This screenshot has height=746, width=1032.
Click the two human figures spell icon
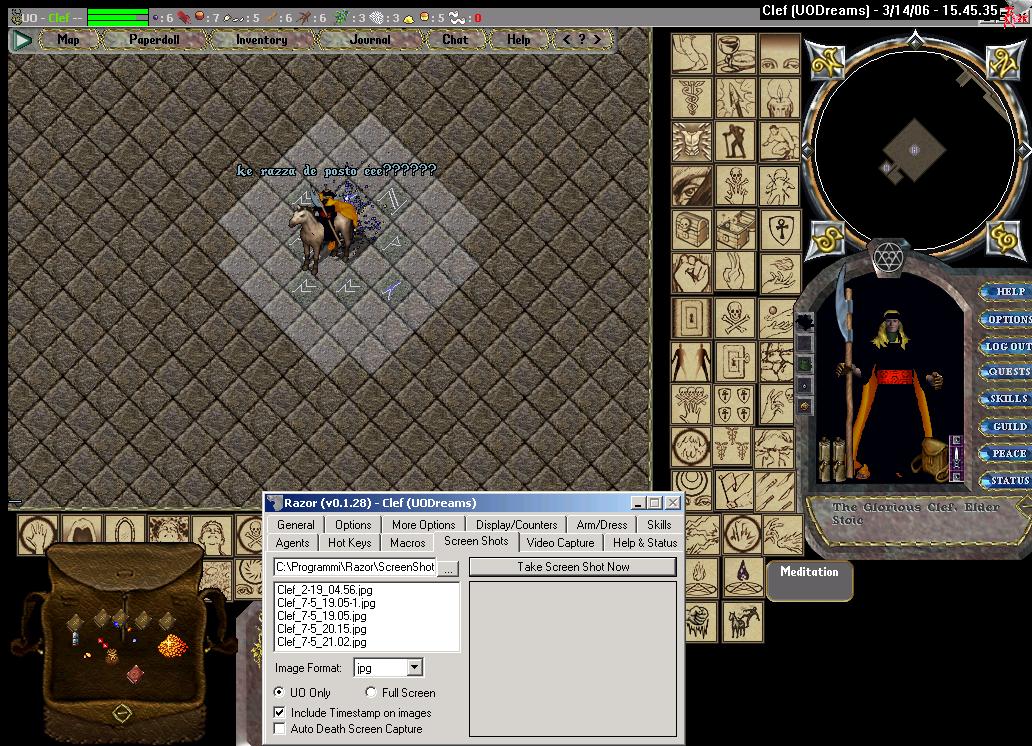click(x=691, y=361)
